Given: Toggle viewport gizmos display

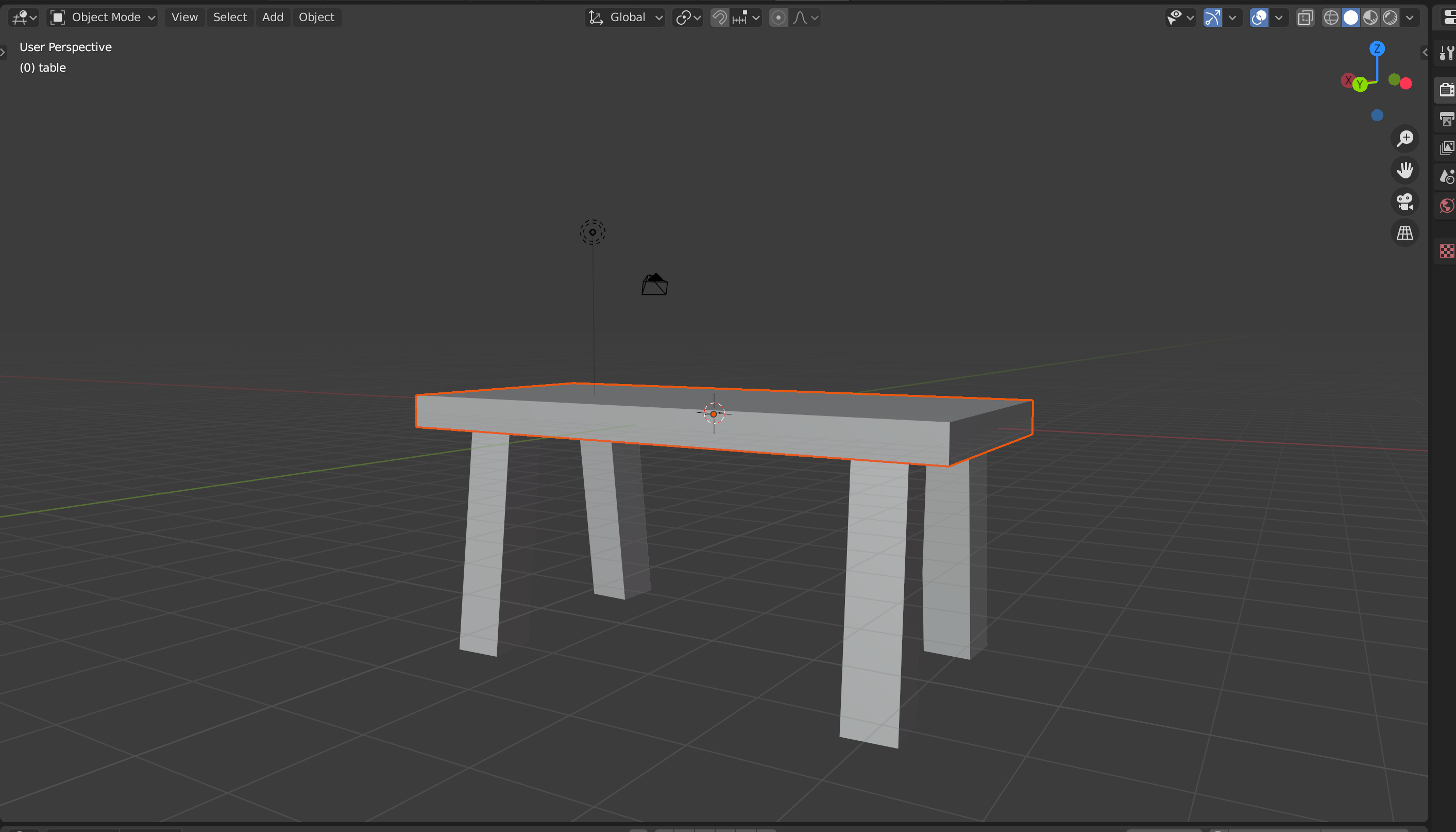Looking at the screenshot, I should pyautogui.click(x=1212, y=18).
